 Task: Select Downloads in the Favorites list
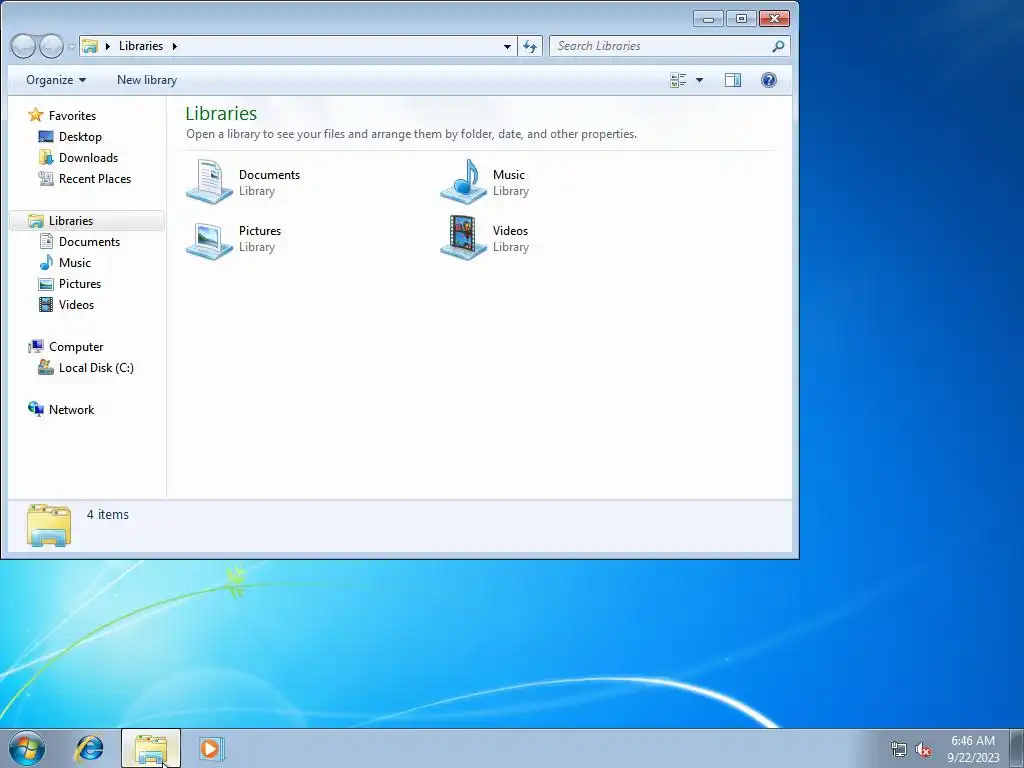(x=88, y=157)
